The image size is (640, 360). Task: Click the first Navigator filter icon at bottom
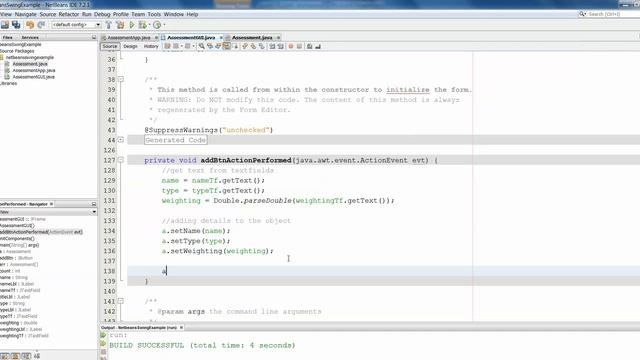(5, 356)
